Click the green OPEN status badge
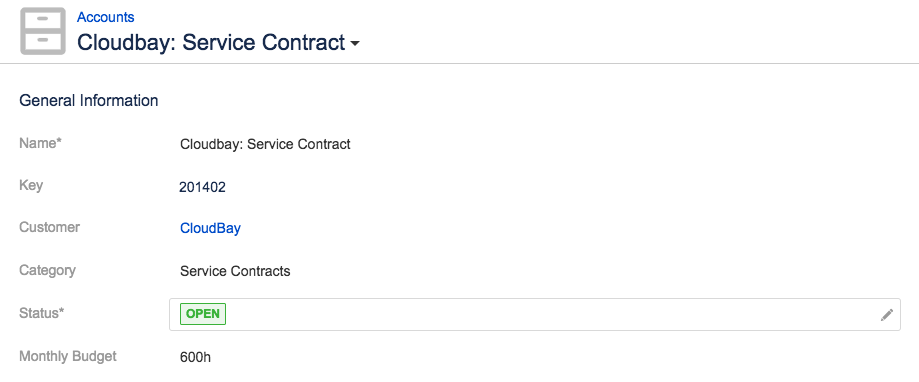The image size is (919, 382). [x=203, y=313]
